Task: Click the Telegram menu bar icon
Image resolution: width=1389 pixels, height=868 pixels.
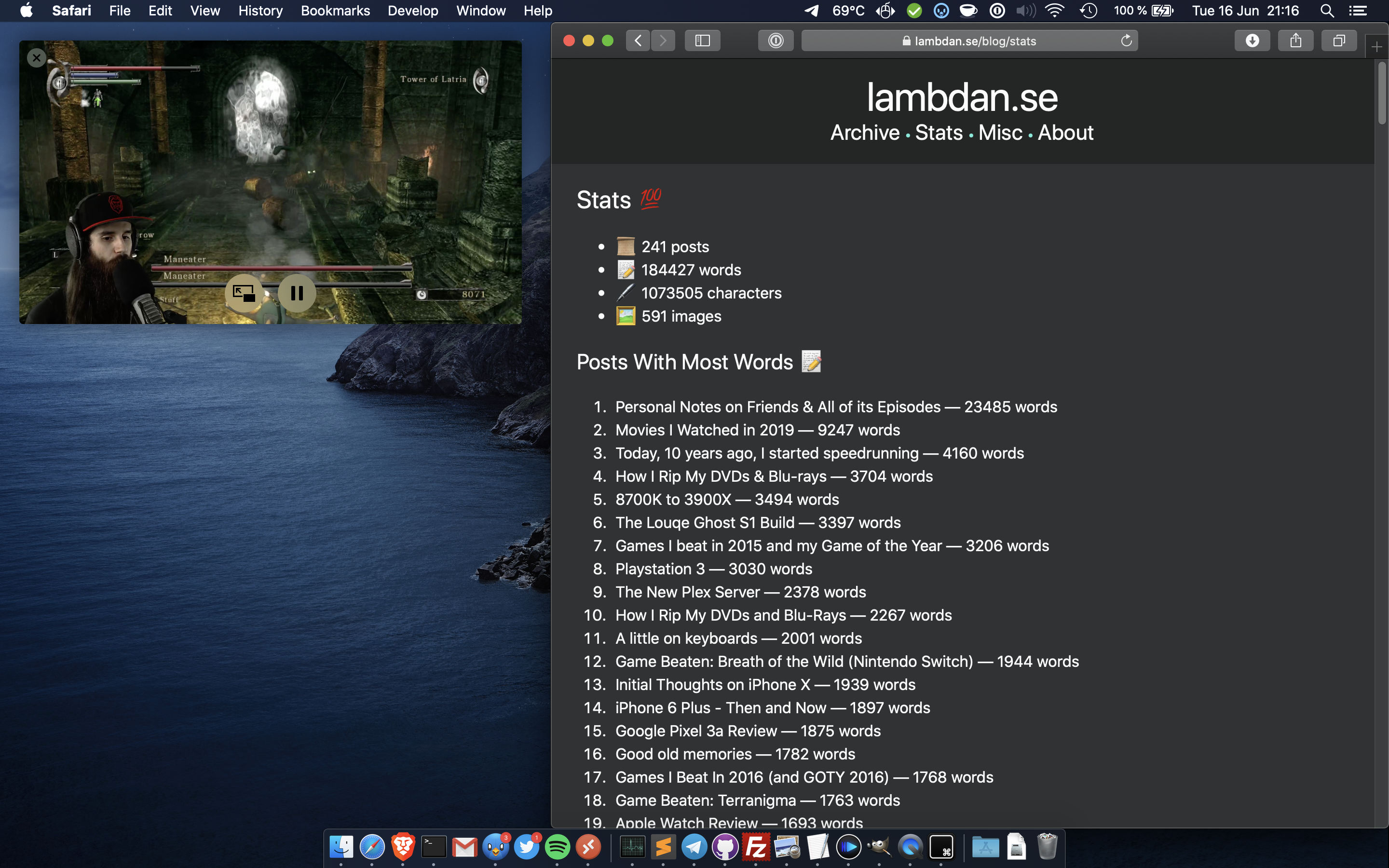Action: pos(811,10)
